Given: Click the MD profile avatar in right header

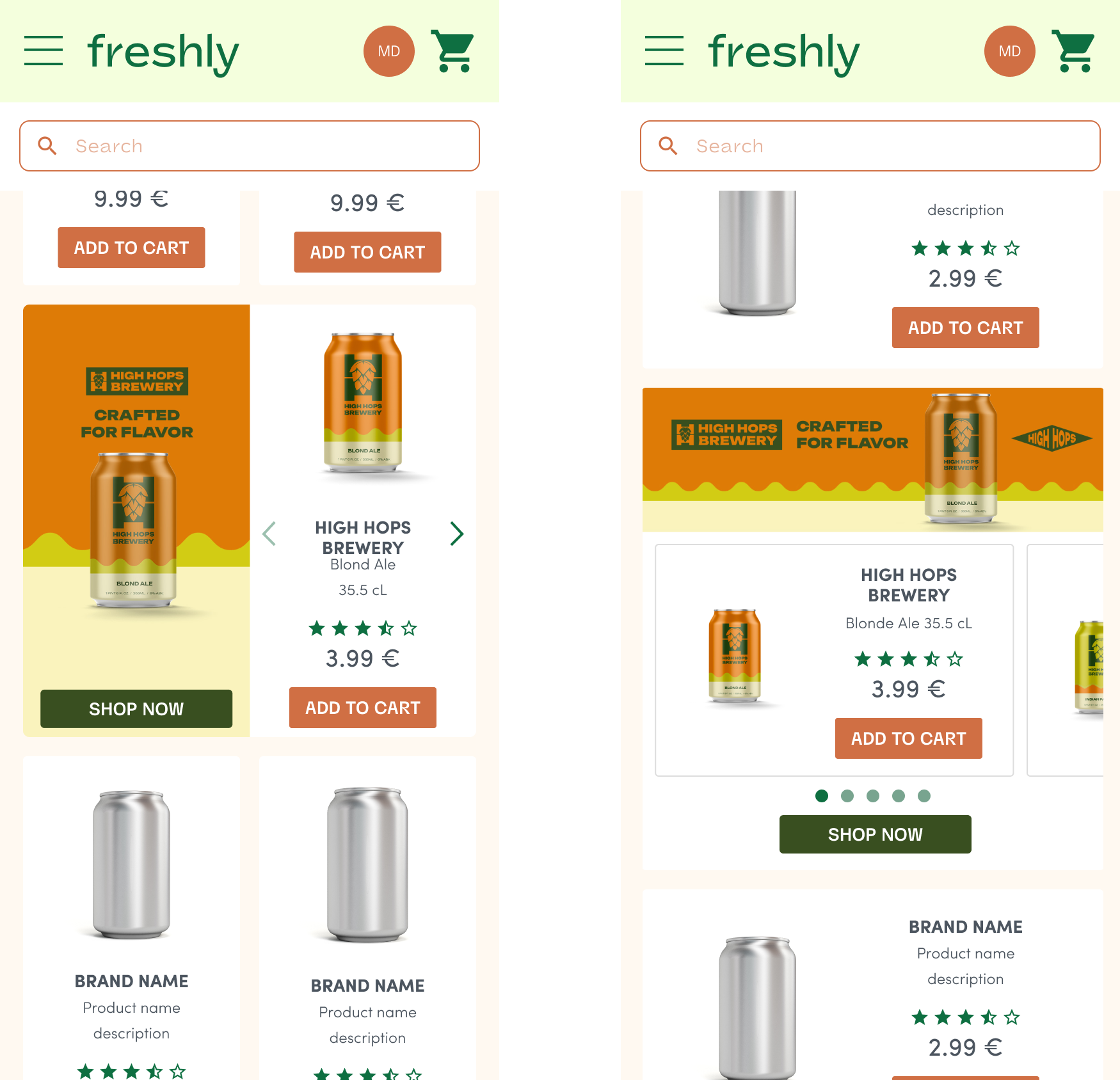Looking at the screenshot, I should tap(1010, 51).
